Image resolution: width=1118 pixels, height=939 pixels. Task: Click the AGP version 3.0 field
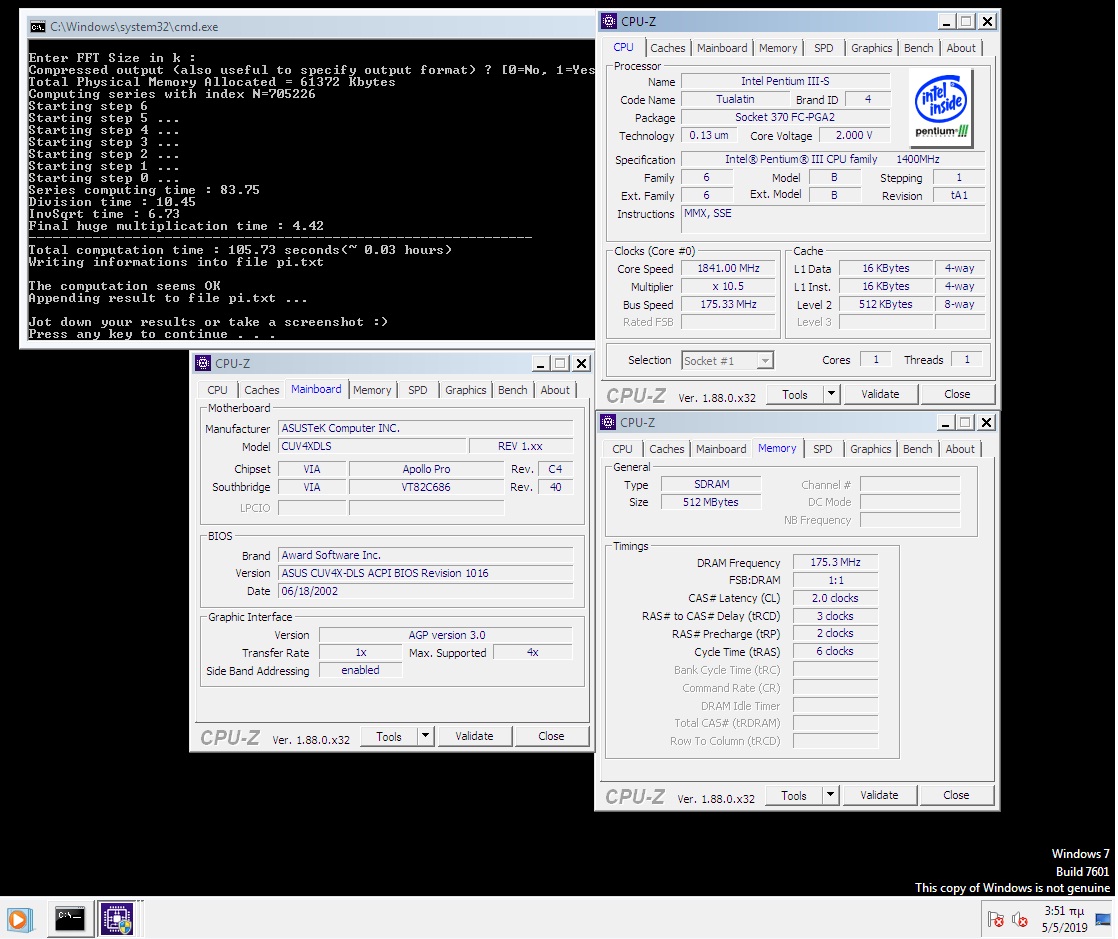click(446, 635)
